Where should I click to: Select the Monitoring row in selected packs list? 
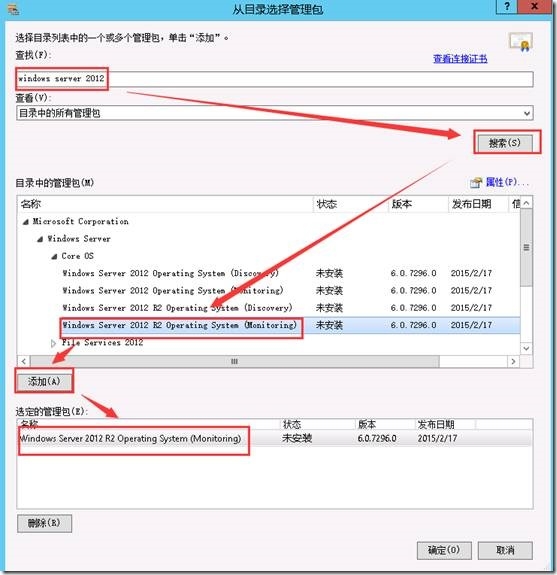point(275,438)
